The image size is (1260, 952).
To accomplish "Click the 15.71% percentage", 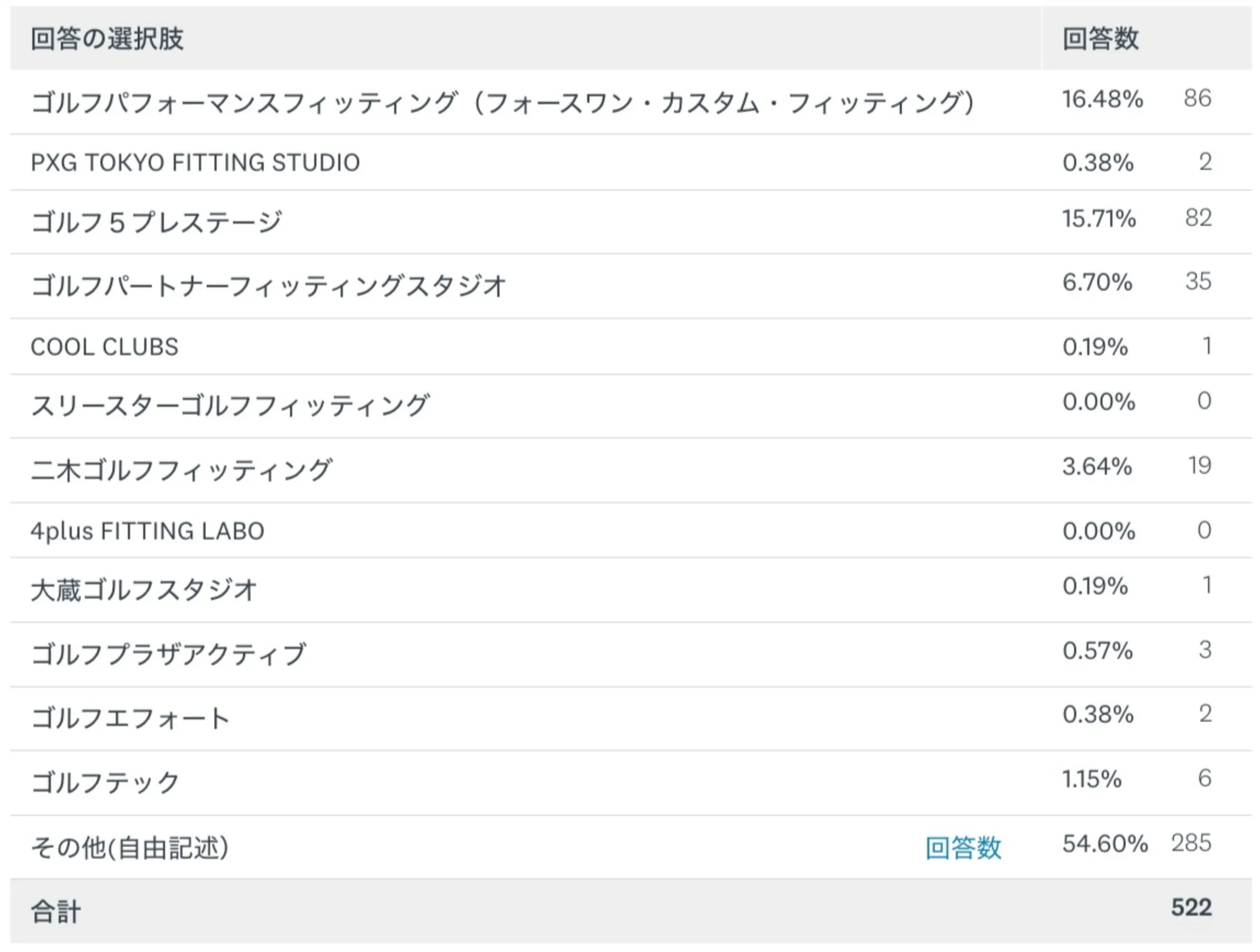I will (1099, 219).
